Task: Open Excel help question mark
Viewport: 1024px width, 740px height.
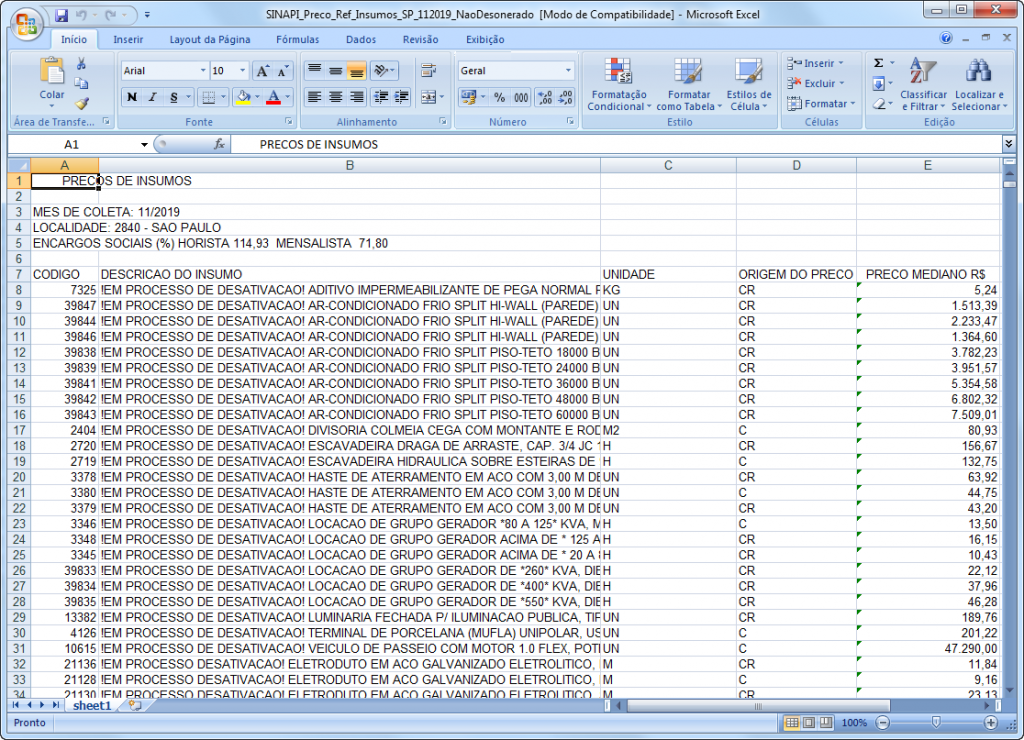Action: coord(946,38)
